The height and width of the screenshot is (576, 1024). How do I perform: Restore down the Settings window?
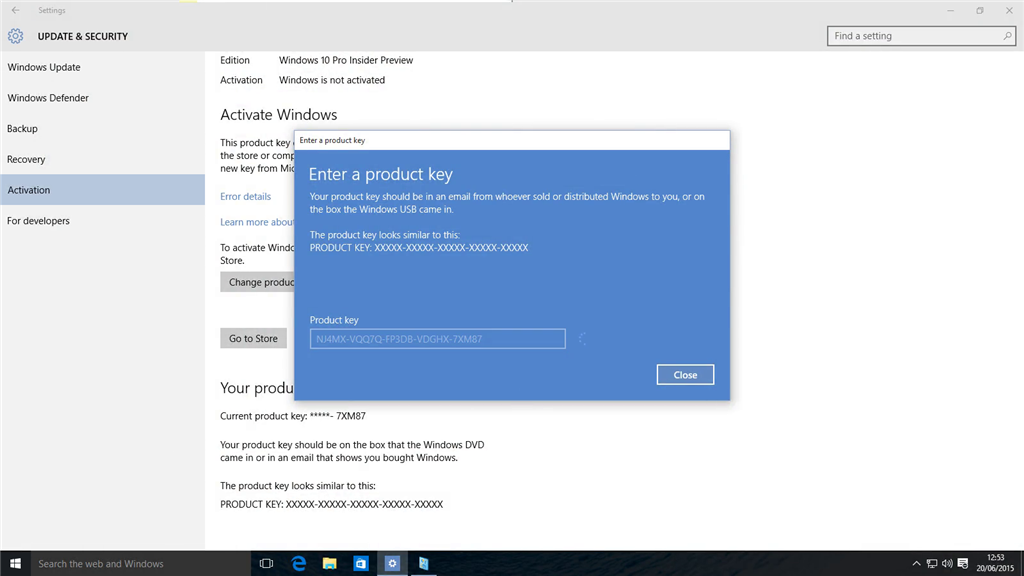coord(980,10)
